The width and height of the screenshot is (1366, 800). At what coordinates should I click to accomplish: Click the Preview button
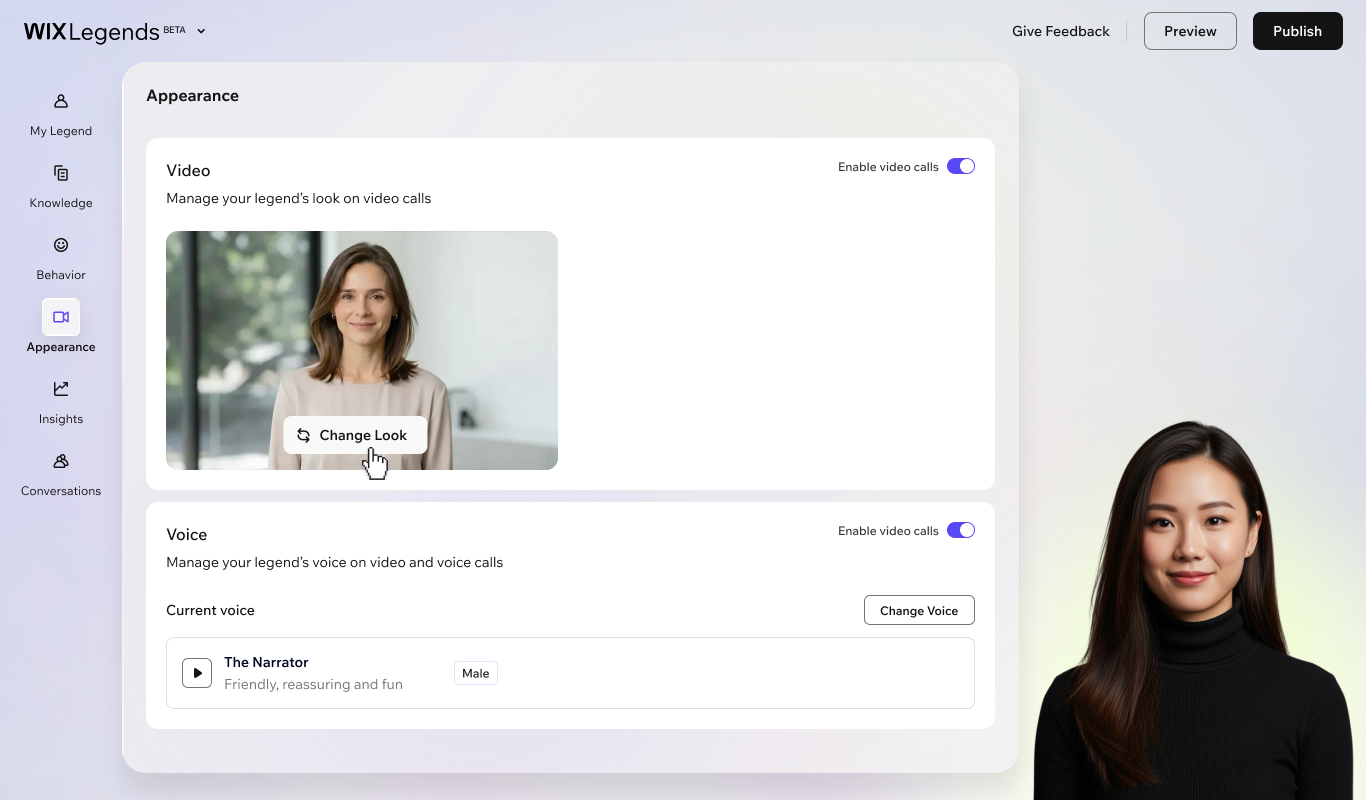coord(1190,31)
